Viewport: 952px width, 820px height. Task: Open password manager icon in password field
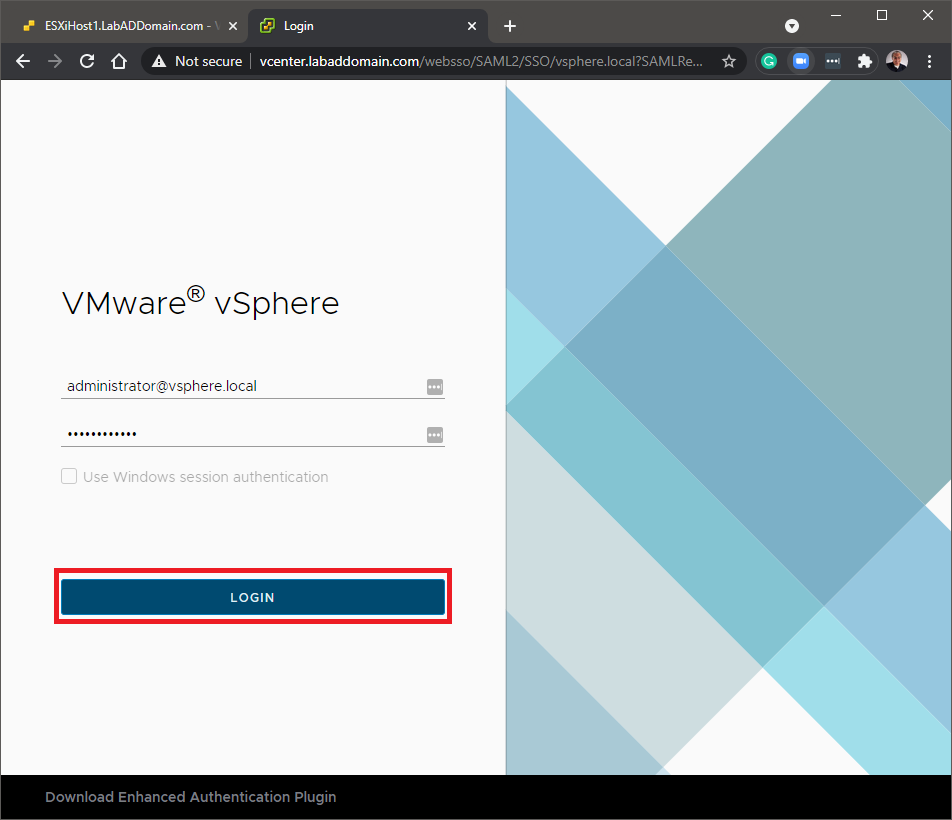pos(434,435)
